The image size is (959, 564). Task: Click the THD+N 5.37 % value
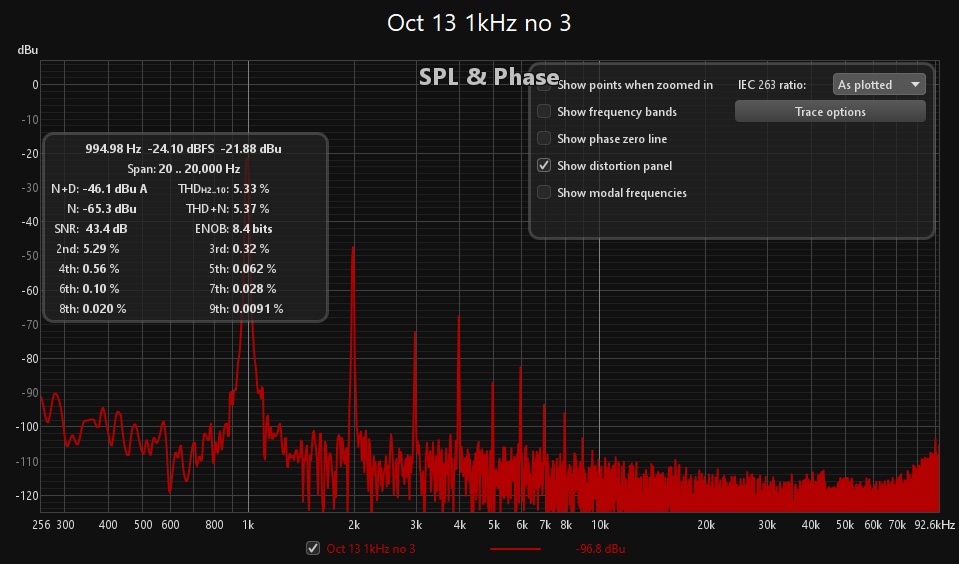coord(251,209)
